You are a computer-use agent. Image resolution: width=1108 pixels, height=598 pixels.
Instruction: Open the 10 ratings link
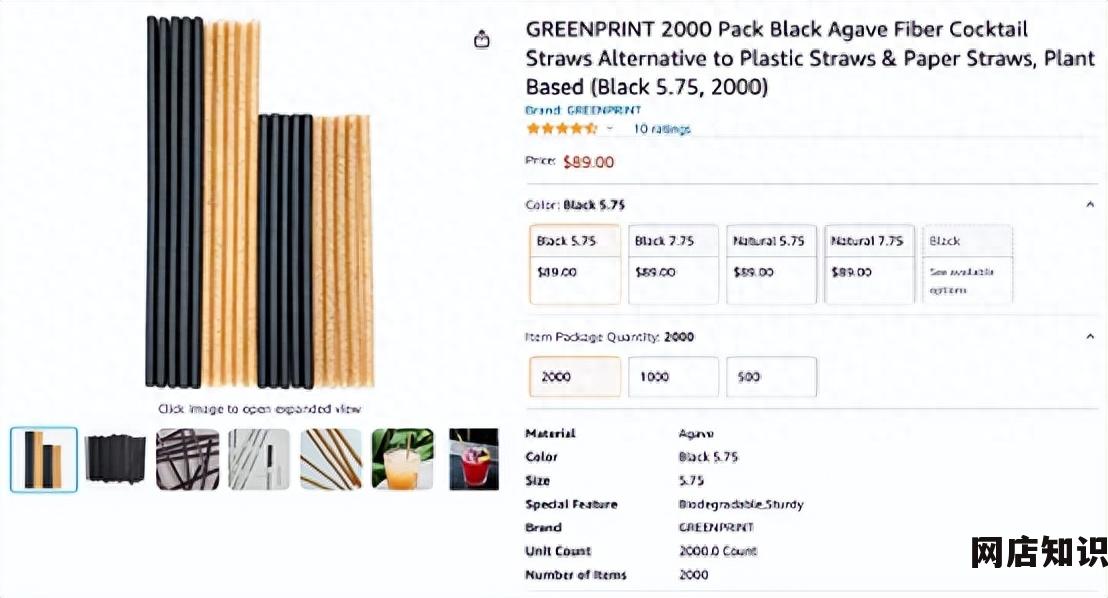(x=661, y=129)
